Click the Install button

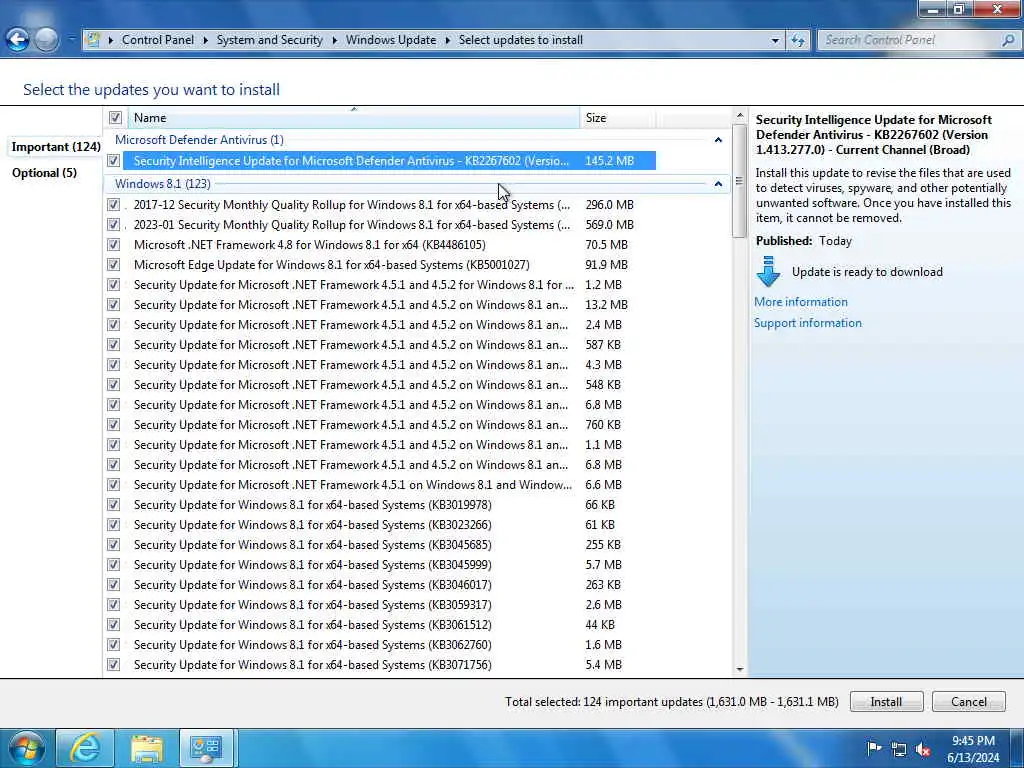886,701
